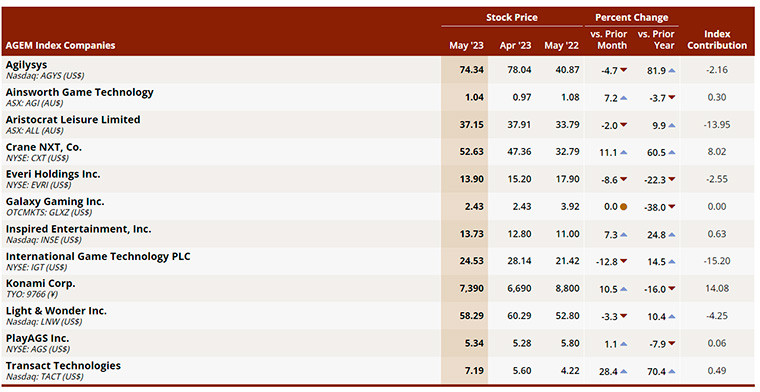Click the down arrow beside Galaxy Gaming -38.0
Image resolution: width=760 pixels, height=392 pixels.
[x=671, y=207]
